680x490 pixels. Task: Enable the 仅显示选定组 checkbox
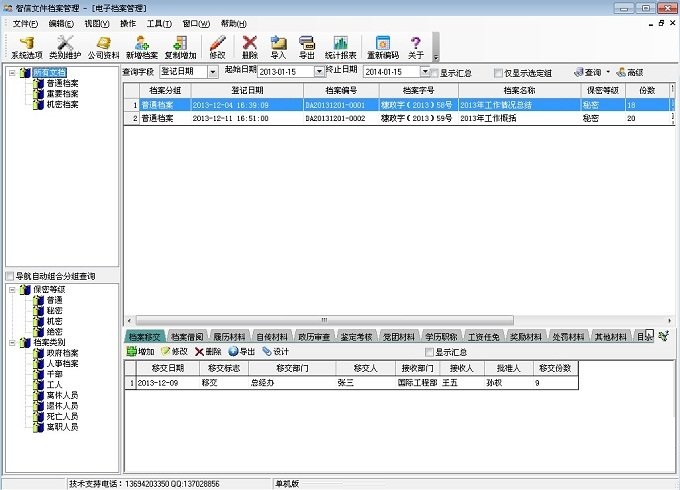[x=499, y=73]
